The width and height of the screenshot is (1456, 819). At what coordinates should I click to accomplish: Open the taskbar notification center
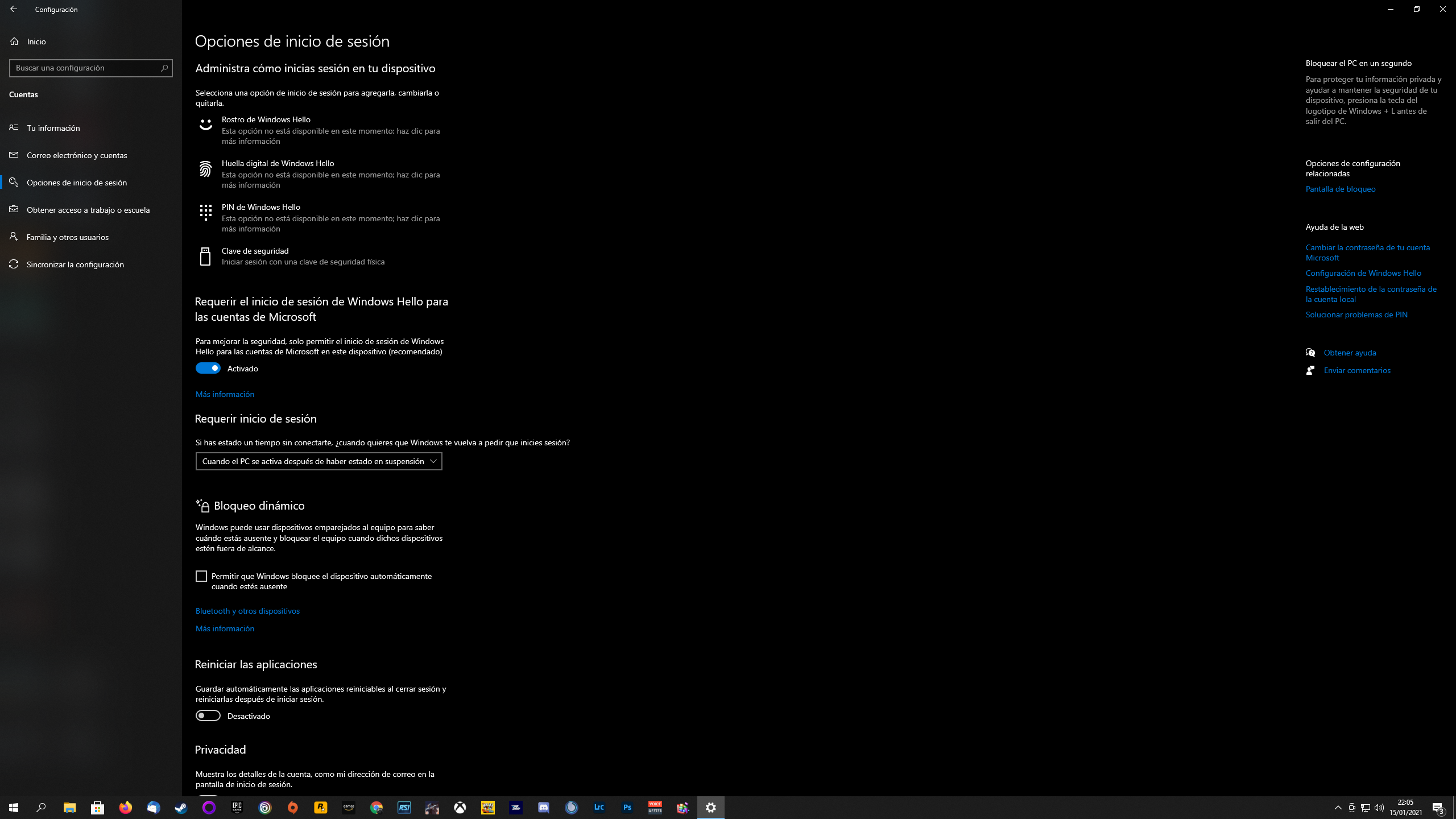pos(1438,808)
